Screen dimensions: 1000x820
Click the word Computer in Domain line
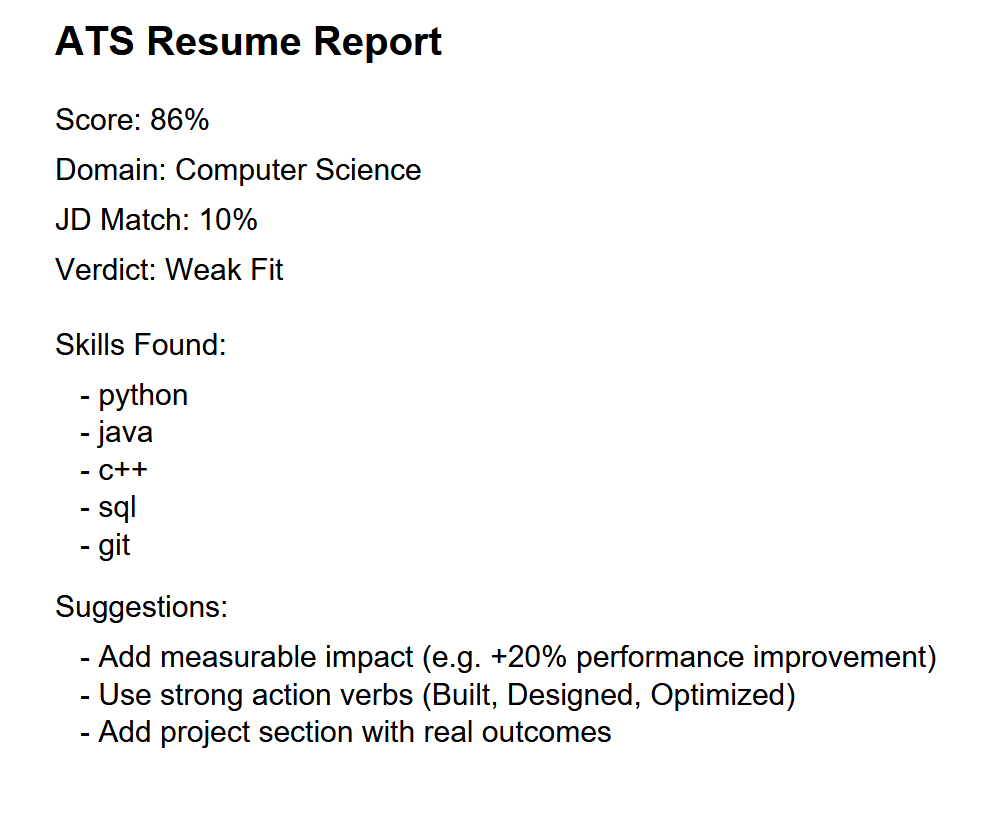[x=240, y=170]
